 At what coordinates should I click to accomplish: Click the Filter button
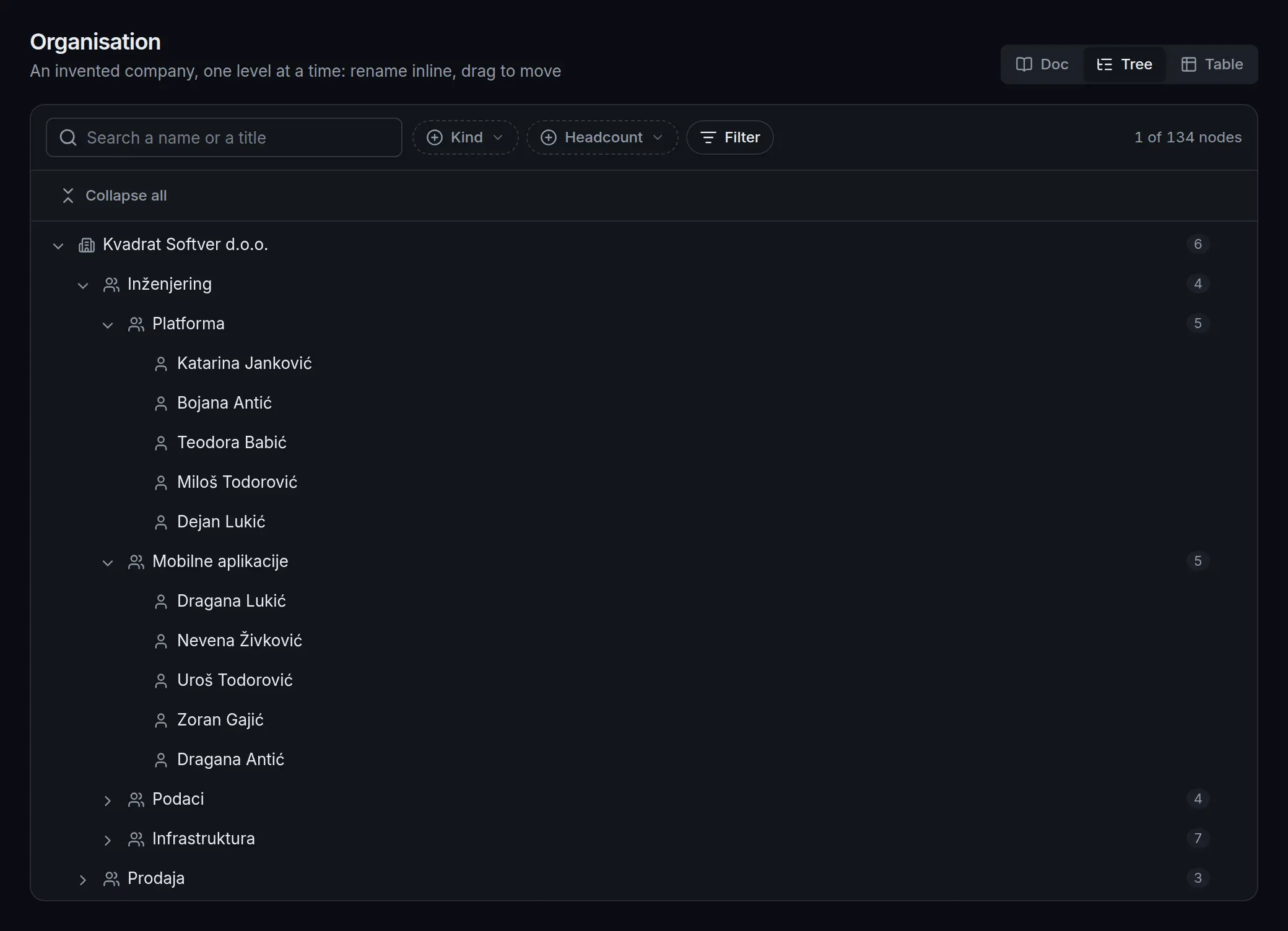[729, 137]
